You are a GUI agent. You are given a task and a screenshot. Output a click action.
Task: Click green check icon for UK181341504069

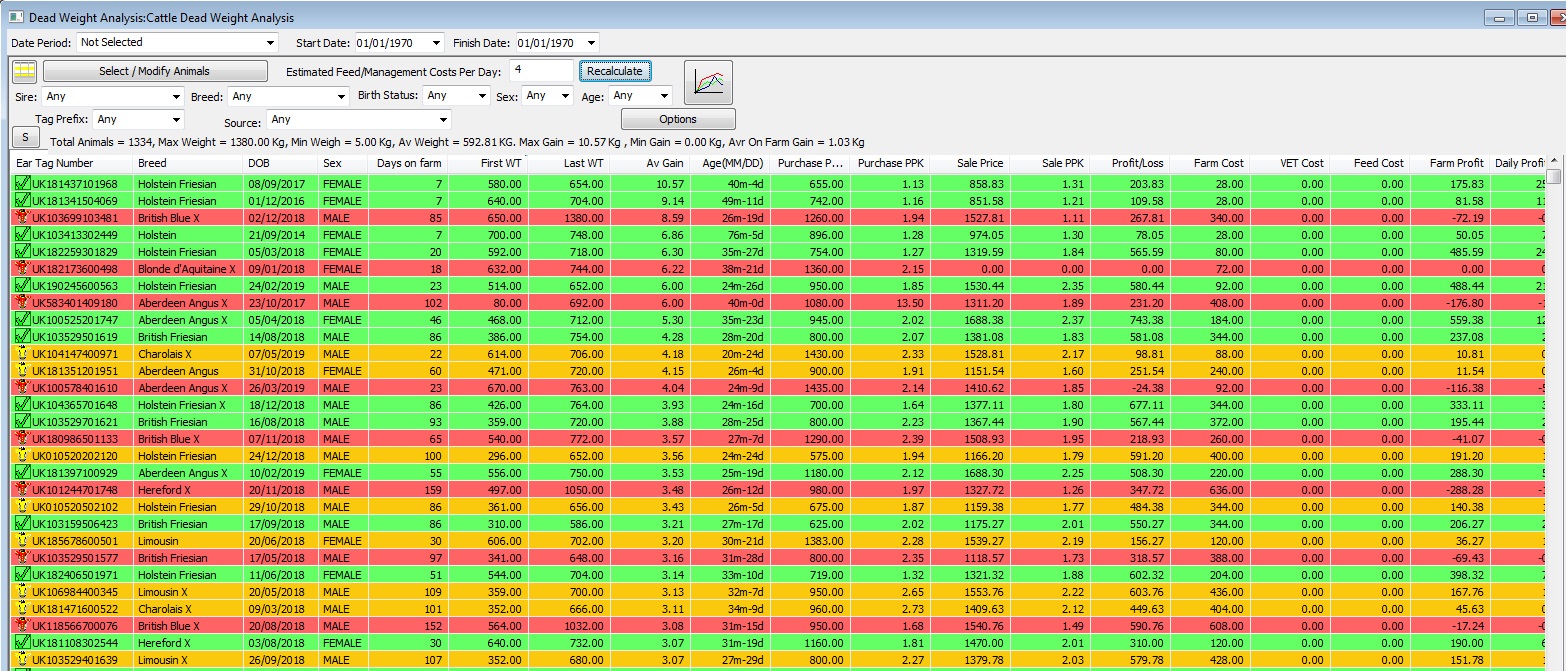pyautogui.click(x=22, y=201)
